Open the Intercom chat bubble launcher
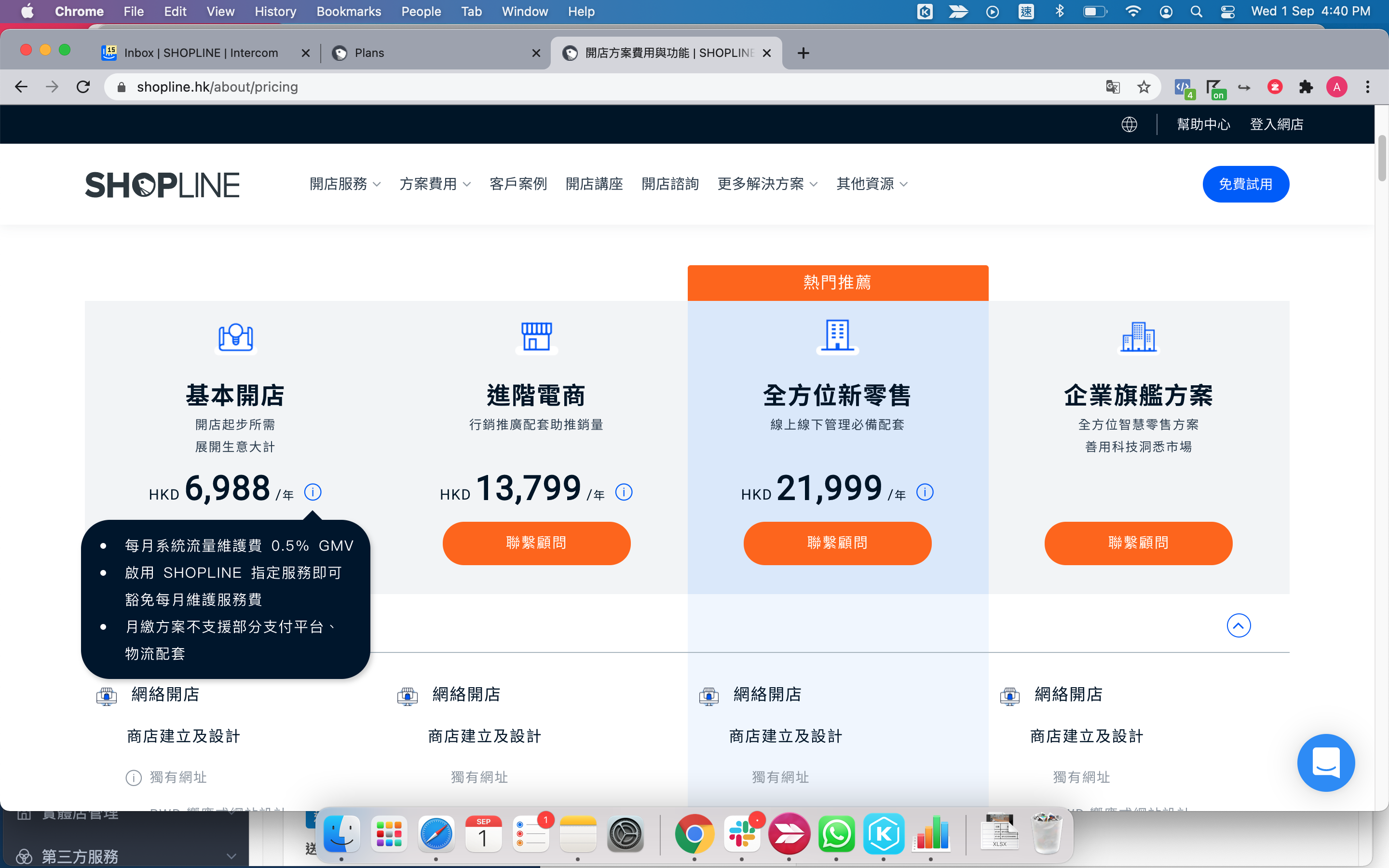The height and width of the screenshot is (868, 1389). (1325, 762)
